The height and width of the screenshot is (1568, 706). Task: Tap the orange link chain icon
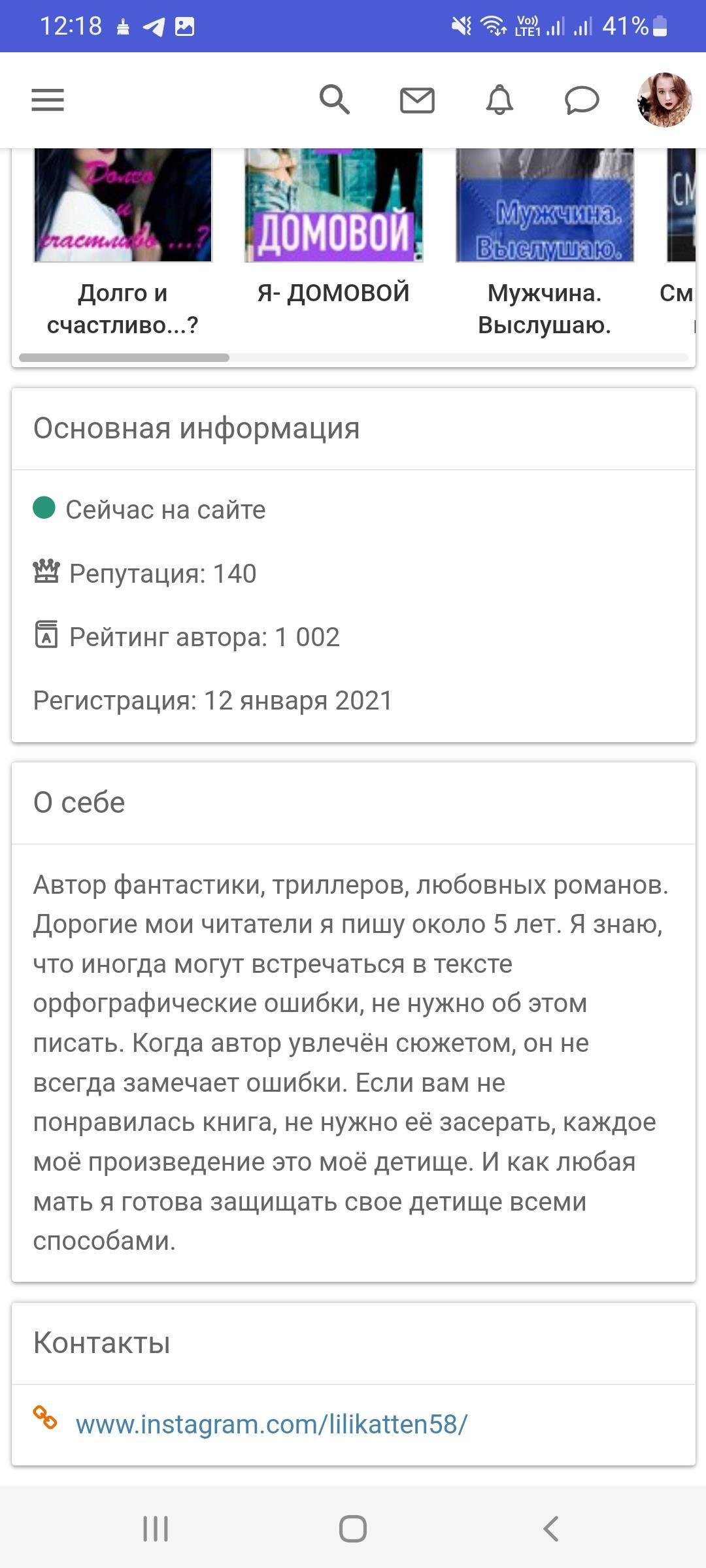click(x=45, y=1418)
